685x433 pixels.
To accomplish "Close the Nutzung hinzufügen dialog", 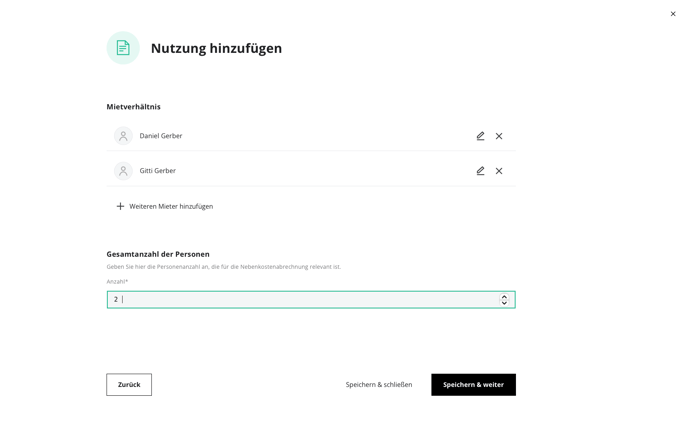I will [673, 14].
